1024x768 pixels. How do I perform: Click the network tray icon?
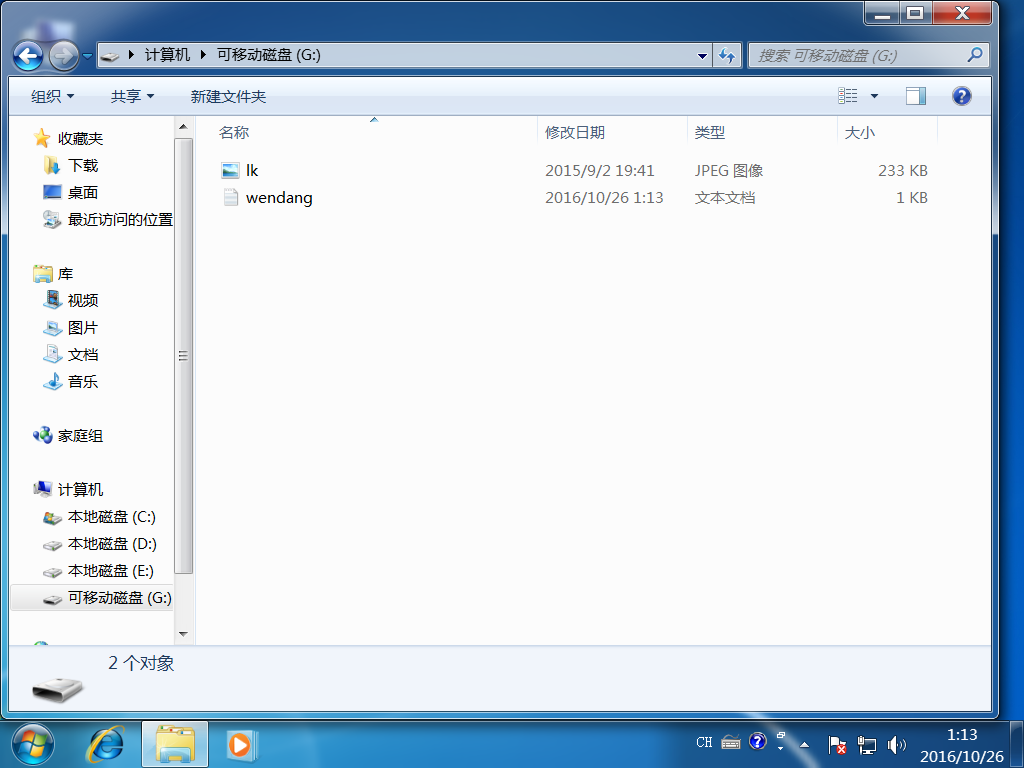[x=867, y=744]
